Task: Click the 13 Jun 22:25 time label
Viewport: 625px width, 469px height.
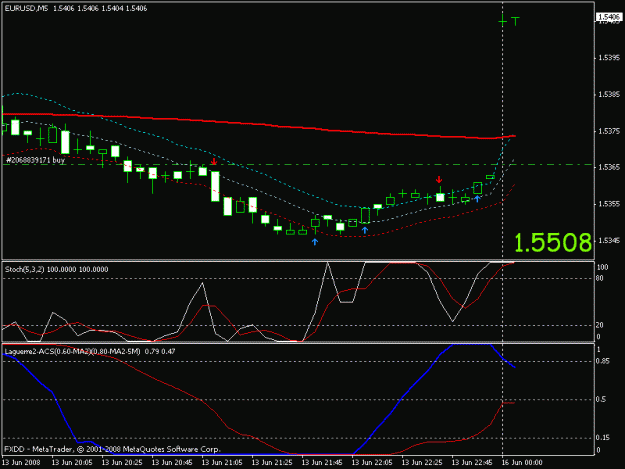Action: [422, 463]
